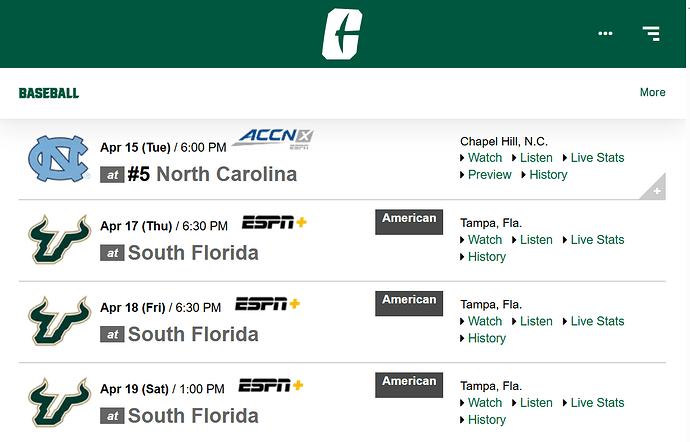690x442 pixels.
Task: Open the three-dot more options icon
Action: 605,33
